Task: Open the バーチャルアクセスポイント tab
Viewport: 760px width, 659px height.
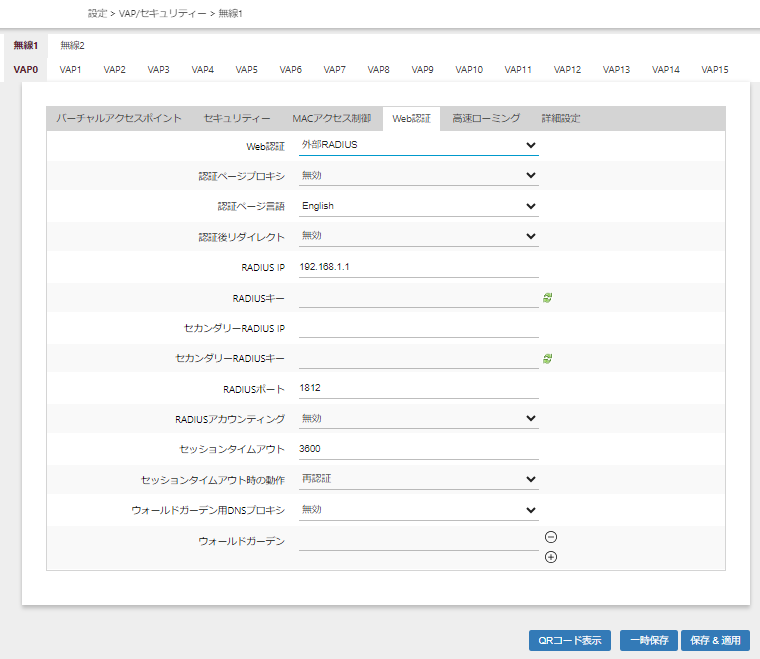Action: 119,119
